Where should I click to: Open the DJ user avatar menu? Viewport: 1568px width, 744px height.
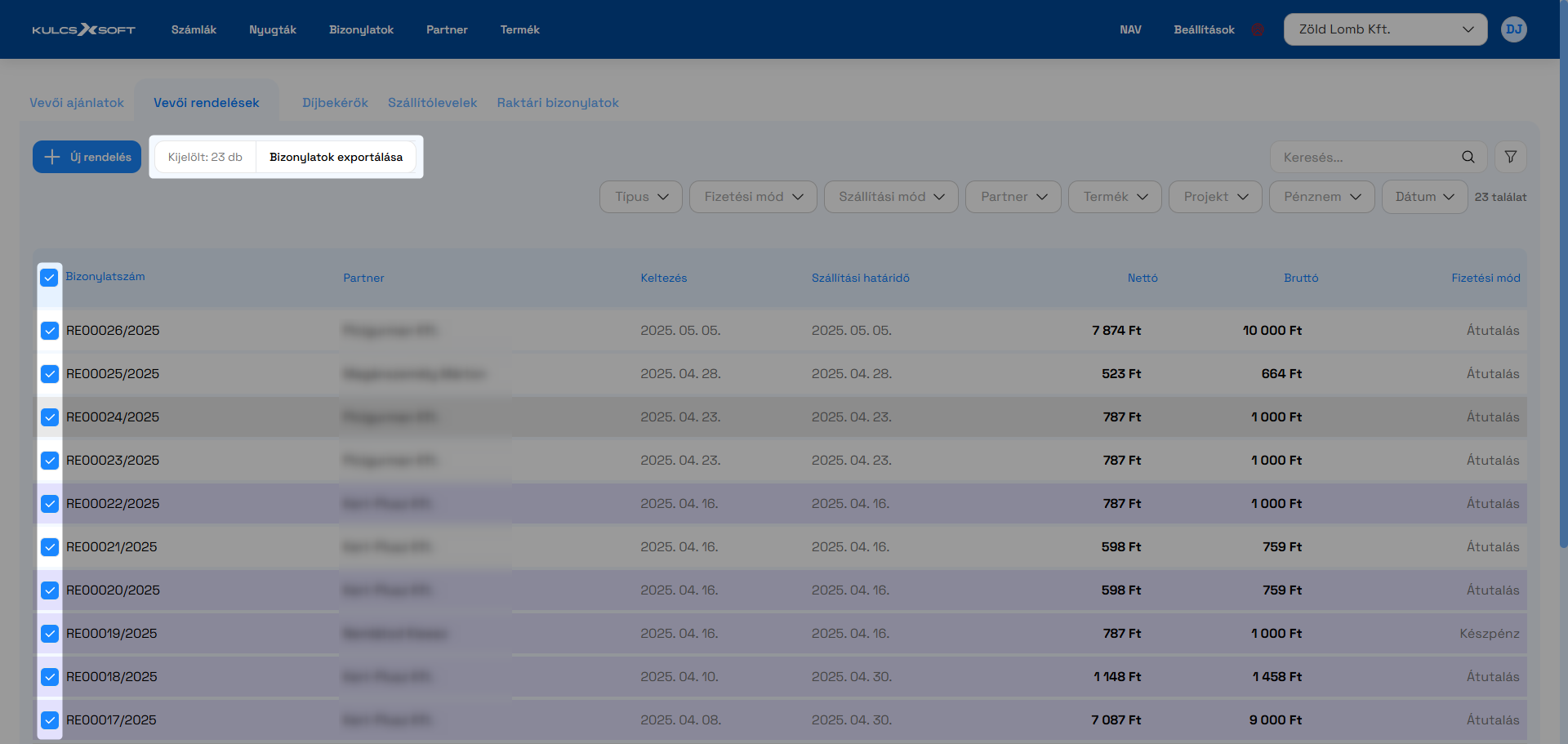click(1513, 29)
